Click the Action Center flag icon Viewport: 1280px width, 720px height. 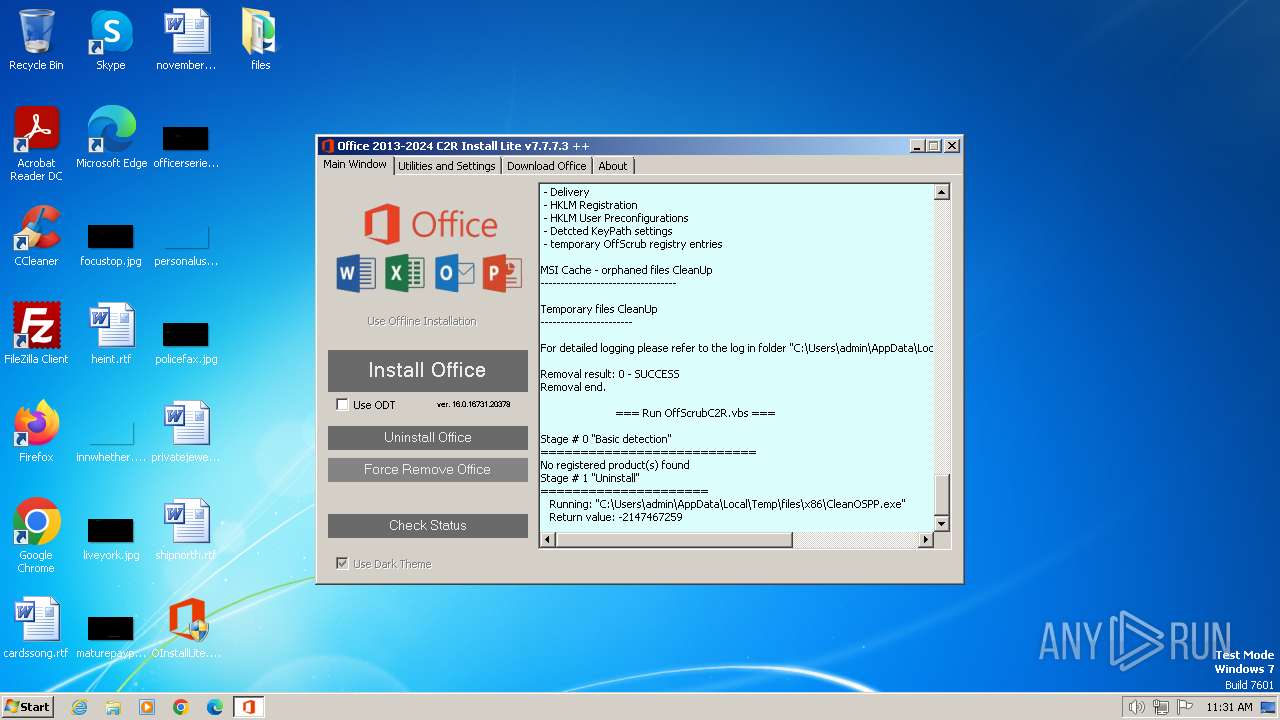tap(1185, 707)
